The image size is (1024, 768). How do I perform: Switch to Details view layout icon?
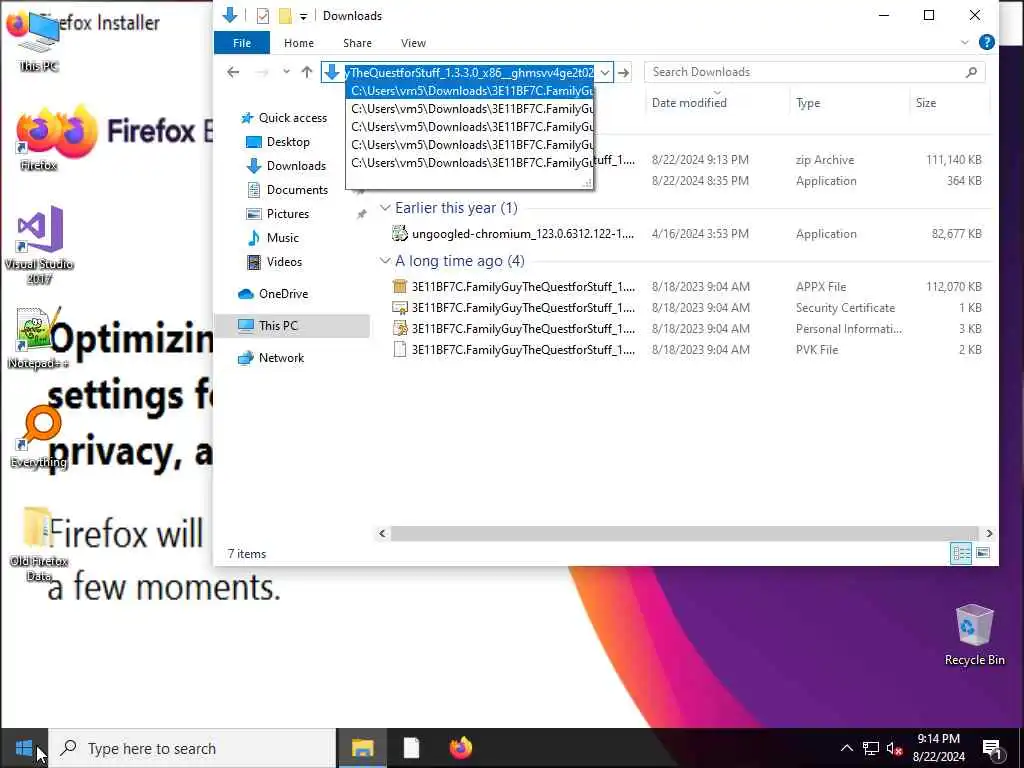pyautogui.click(x=961, y=553)
